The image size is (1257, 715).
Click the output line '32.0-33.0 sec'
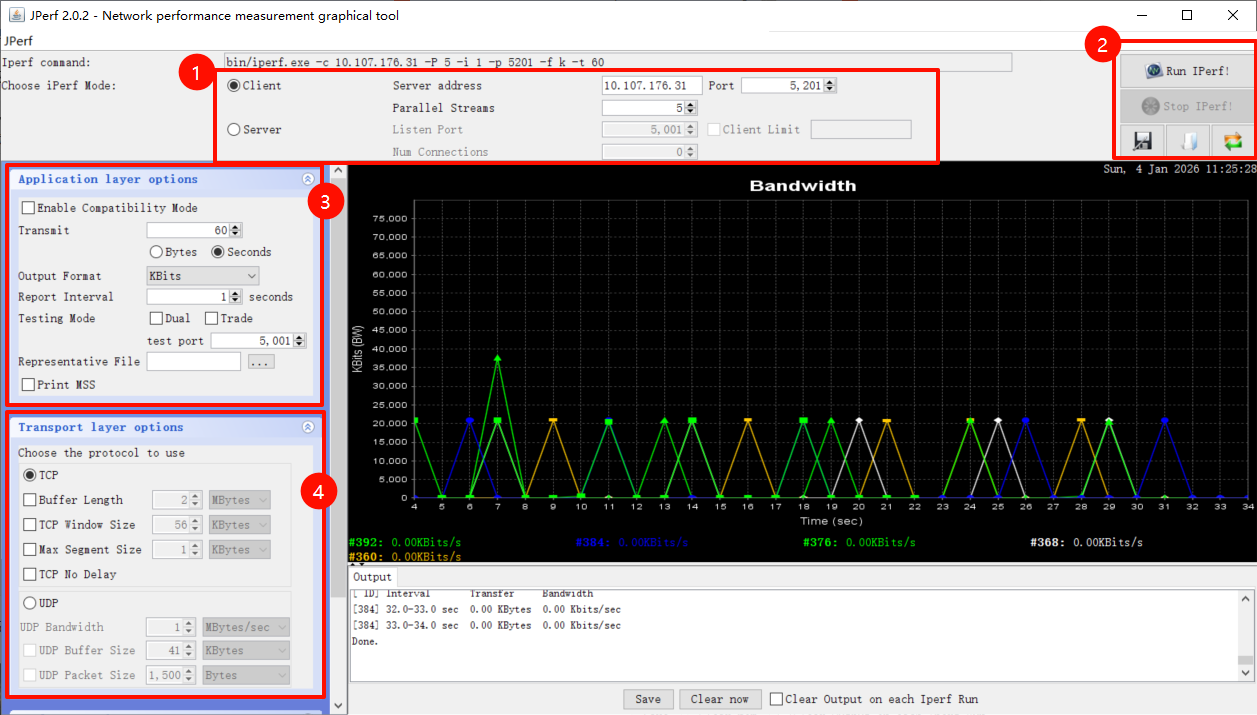[487, 609]
